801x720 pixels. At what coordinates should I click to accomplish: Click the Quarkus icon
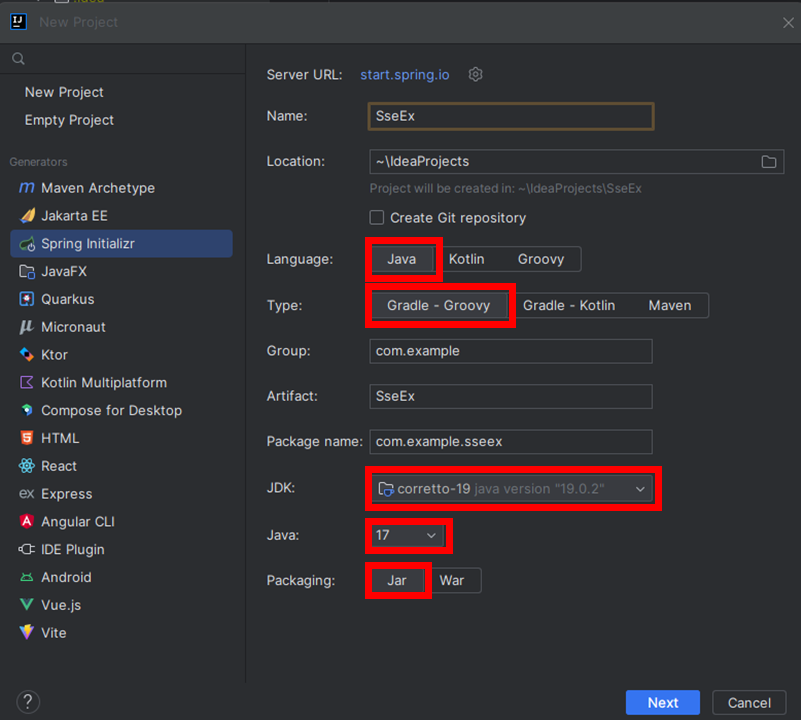pos(27,299)
